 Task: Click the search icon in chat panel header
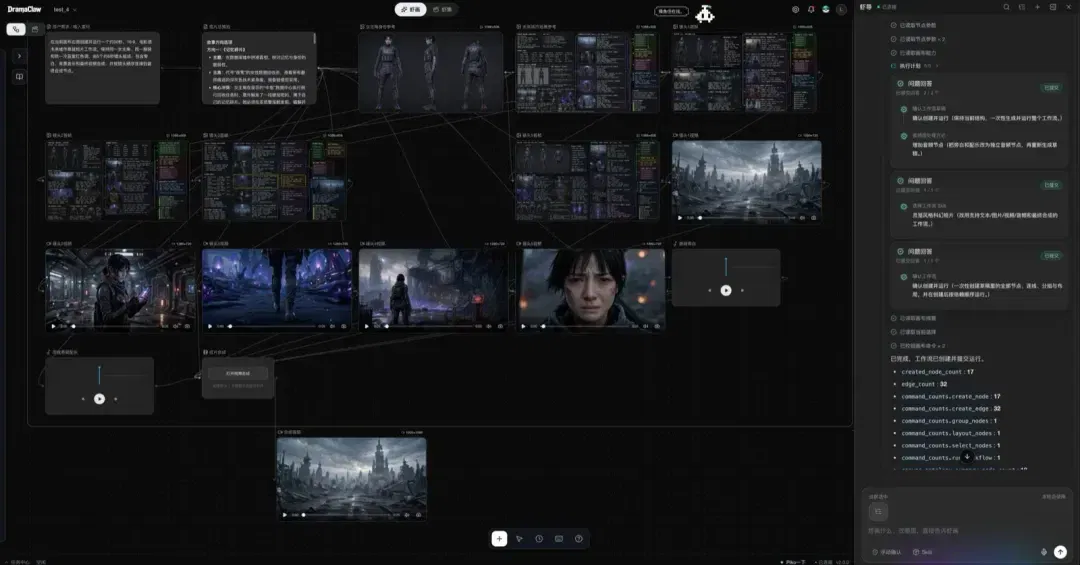pos(1006,7)
